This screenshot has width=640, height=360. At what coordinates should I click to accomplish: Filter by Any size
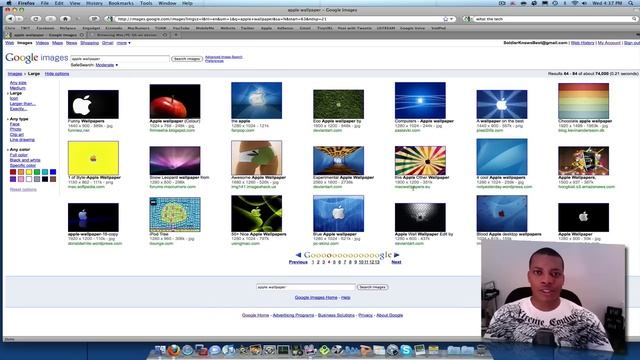point(18,83)
